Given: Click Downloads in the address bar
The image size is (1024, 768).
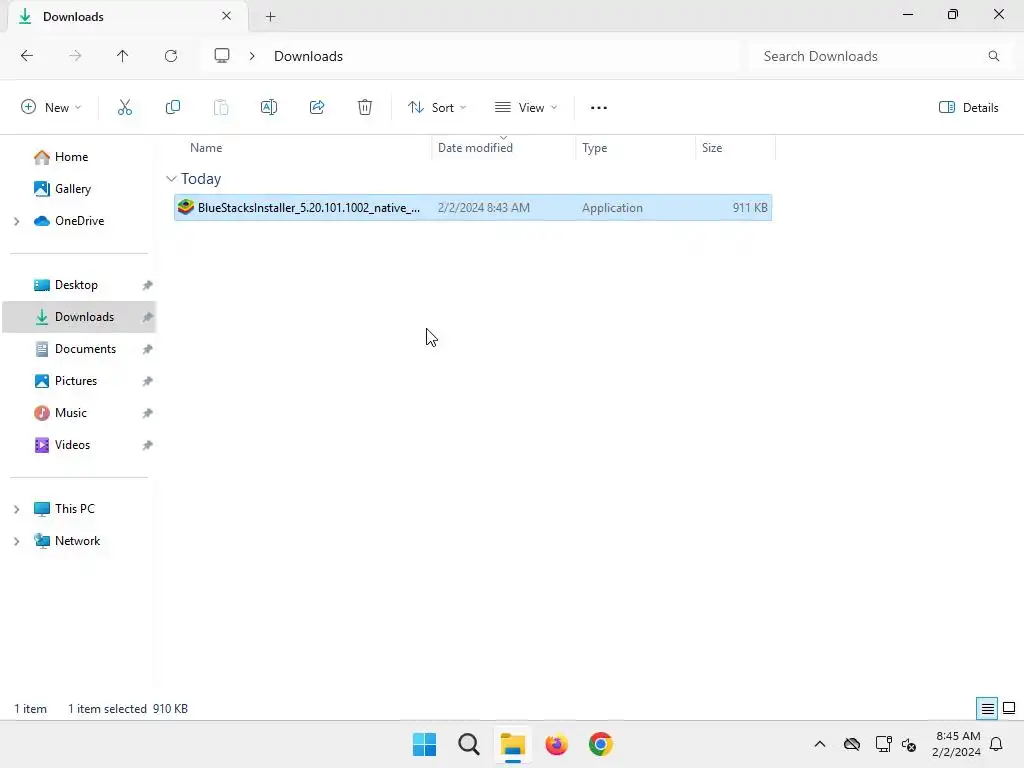Looking at the screenshot, I should [308, 56].
